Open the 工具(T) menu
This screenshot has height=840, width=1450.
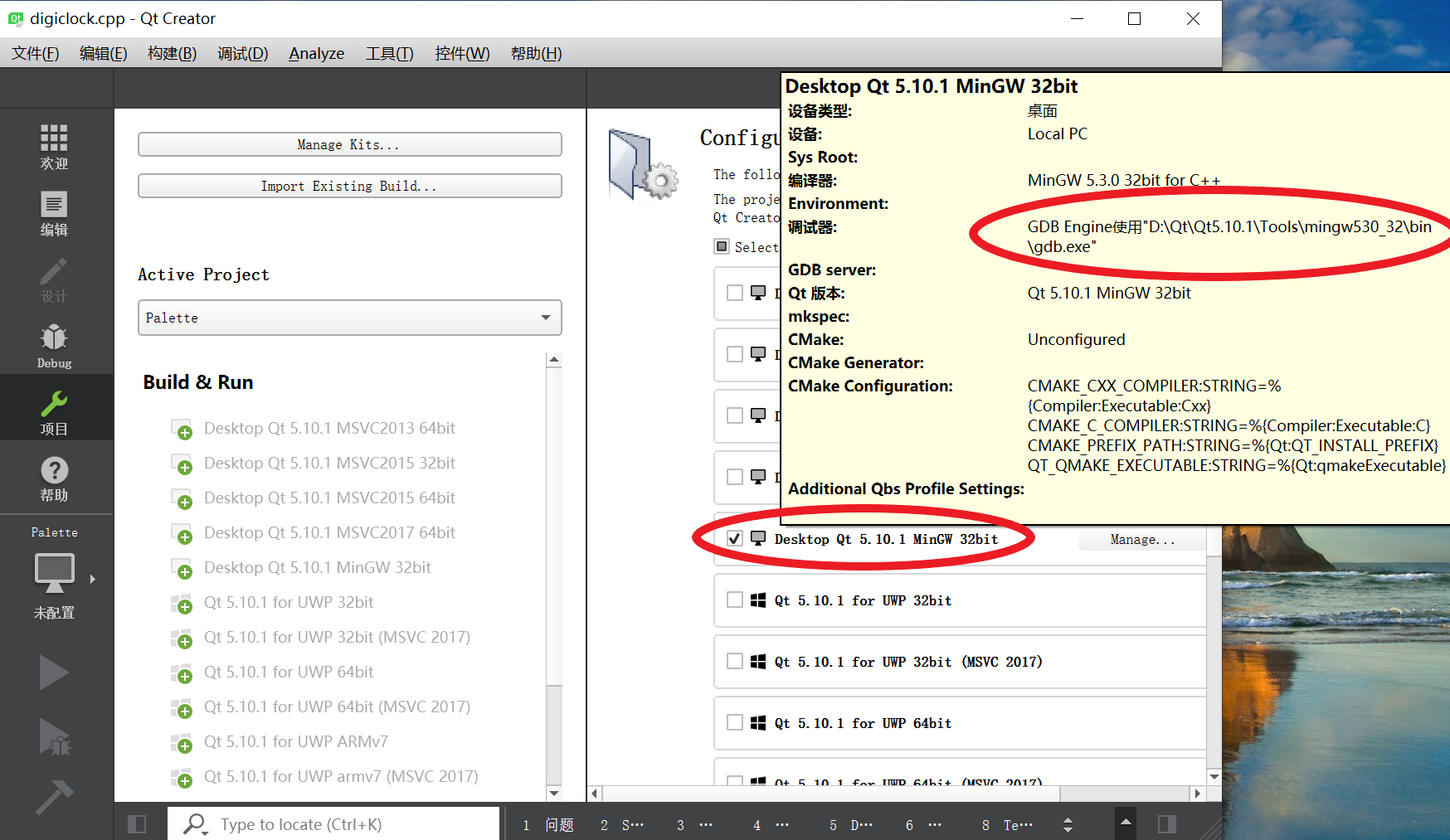pos(389,53)
